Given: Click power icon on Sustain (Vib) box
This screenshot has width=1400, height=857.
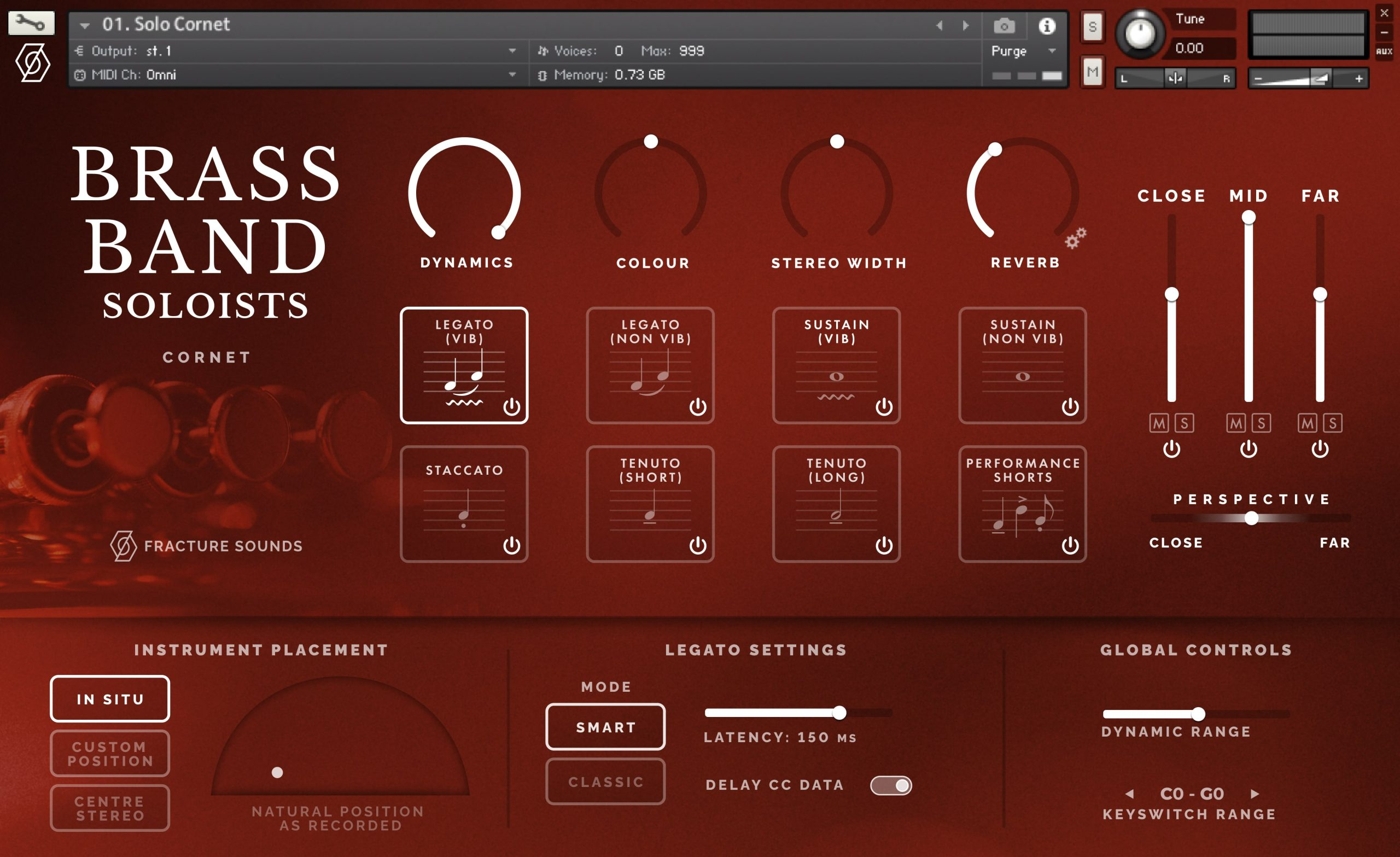Looking at the screenshot, I should [x=884, y=406].
